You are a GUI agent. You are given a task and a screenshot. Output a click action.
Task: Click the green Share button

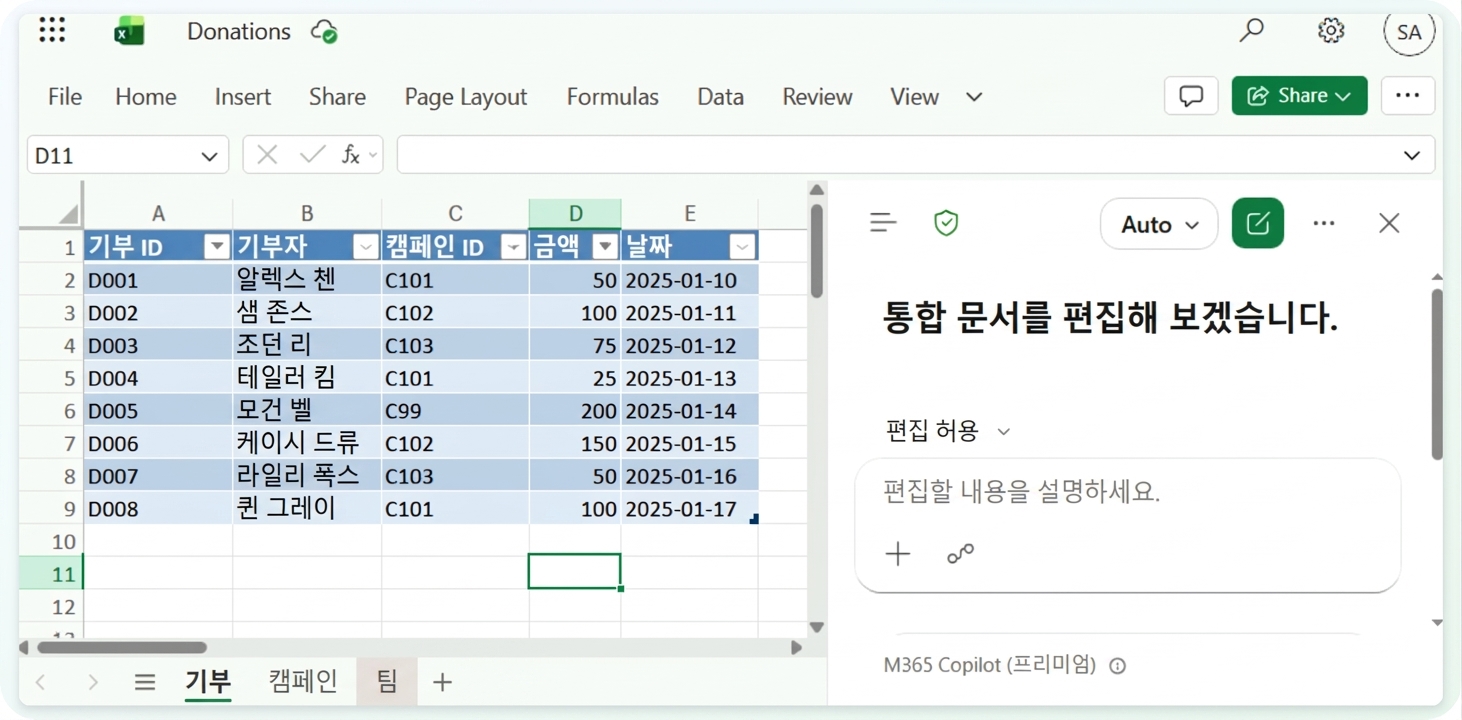[1299, 96]
